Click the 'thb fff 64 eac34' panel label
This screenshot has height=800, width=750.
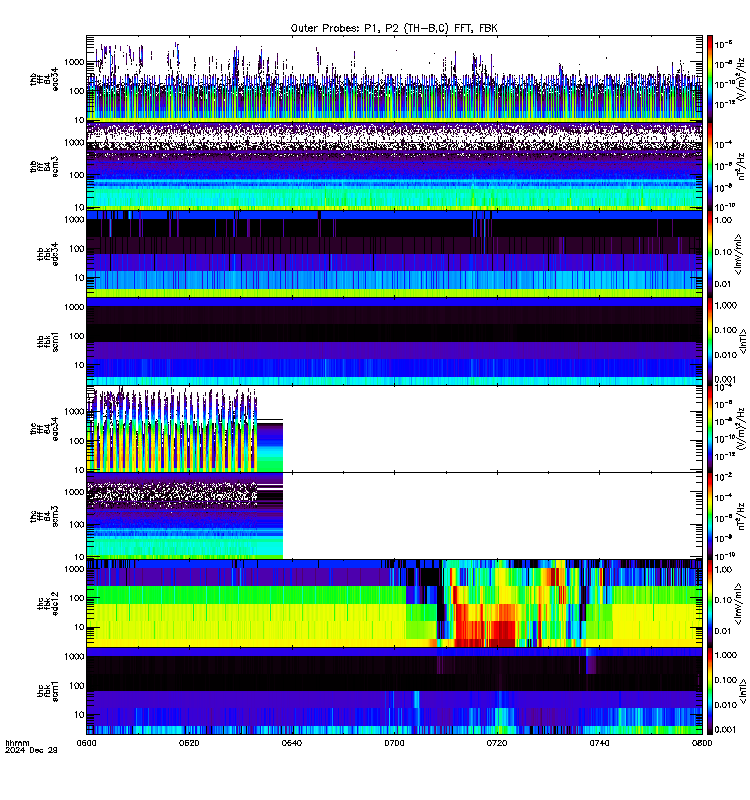pyautogui.click(x=44, y=80)
